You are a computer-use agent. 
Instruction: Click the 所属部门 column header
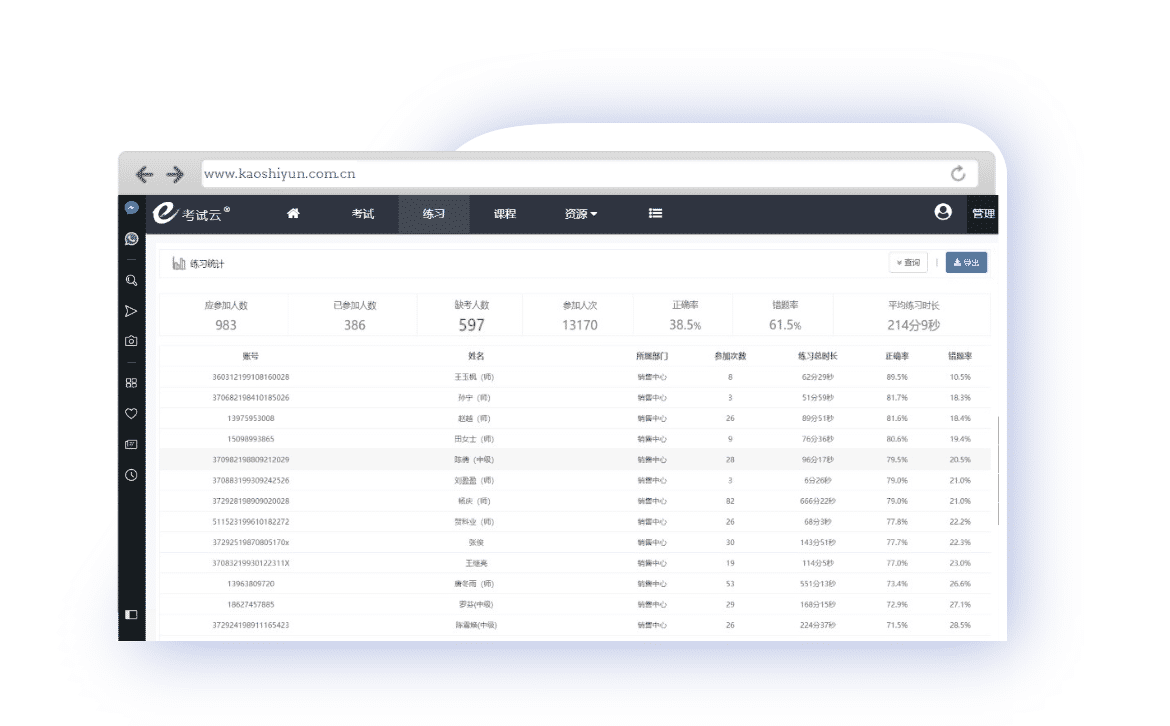[x=652, y=357]
